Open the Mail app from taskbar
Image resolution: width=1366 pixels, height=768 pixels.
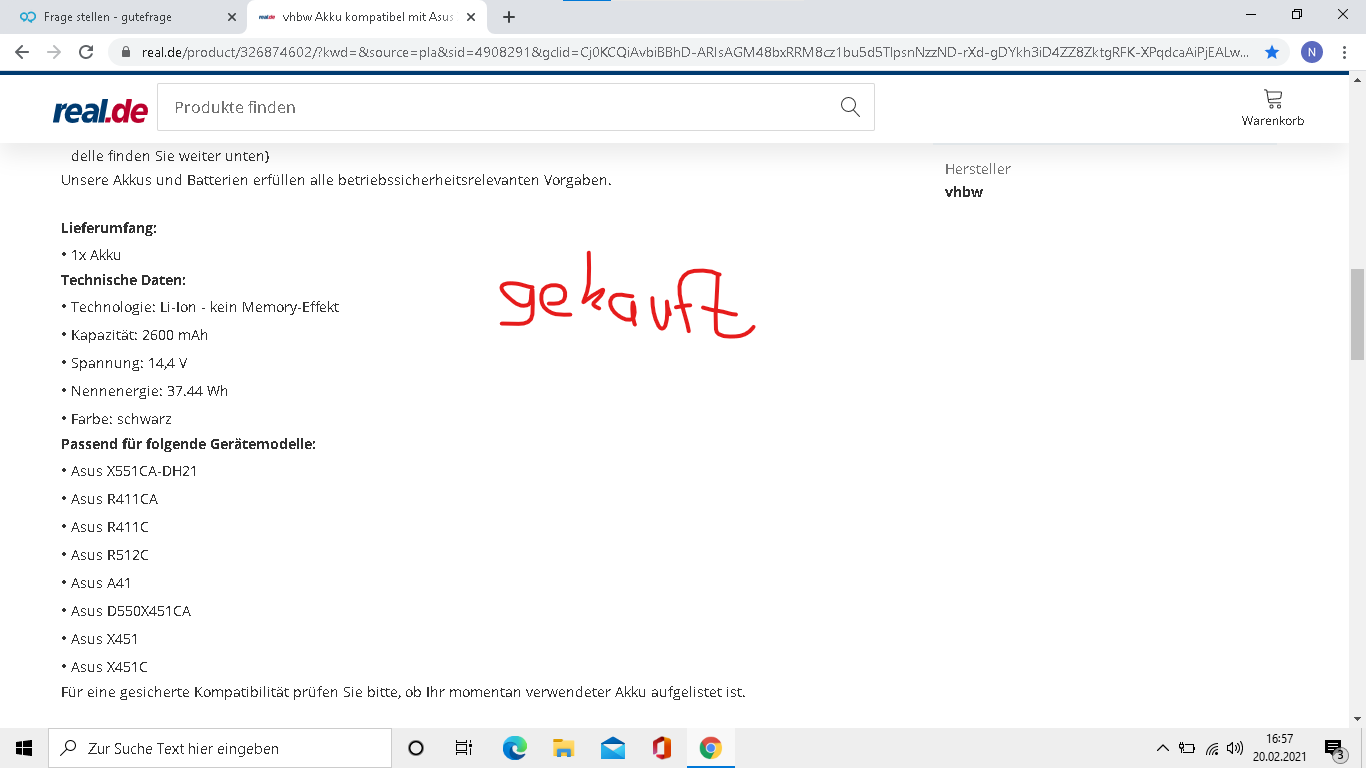(x=612, y=748)
